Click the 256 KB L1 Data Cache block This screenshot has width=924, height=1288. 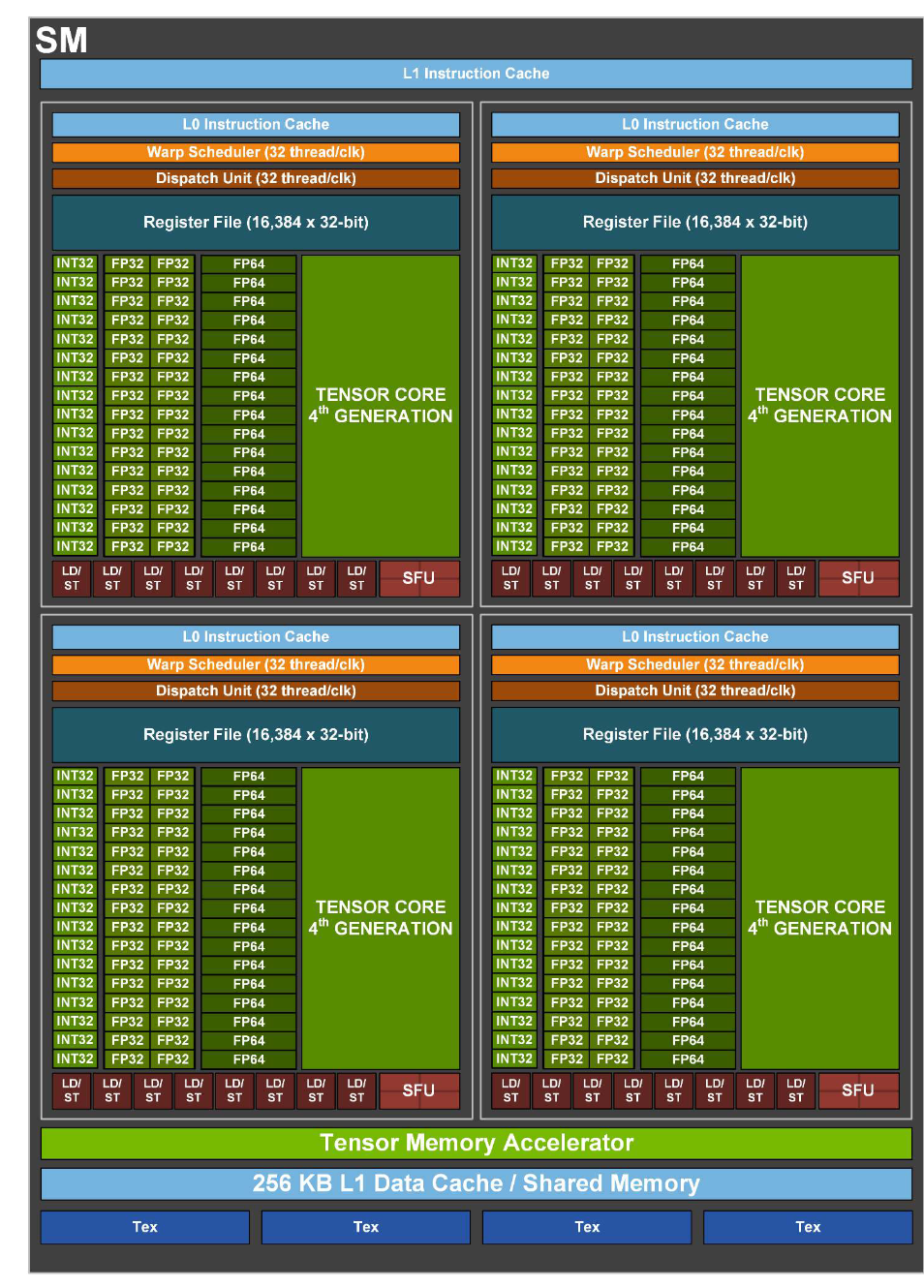click(x=476, y=1183)
